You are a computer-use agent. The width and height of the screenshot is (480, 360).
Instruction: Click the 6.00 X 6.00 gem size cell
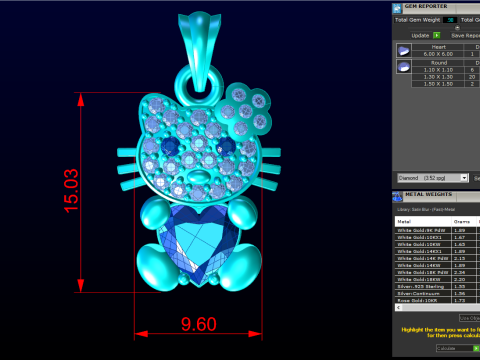(438, 54)
